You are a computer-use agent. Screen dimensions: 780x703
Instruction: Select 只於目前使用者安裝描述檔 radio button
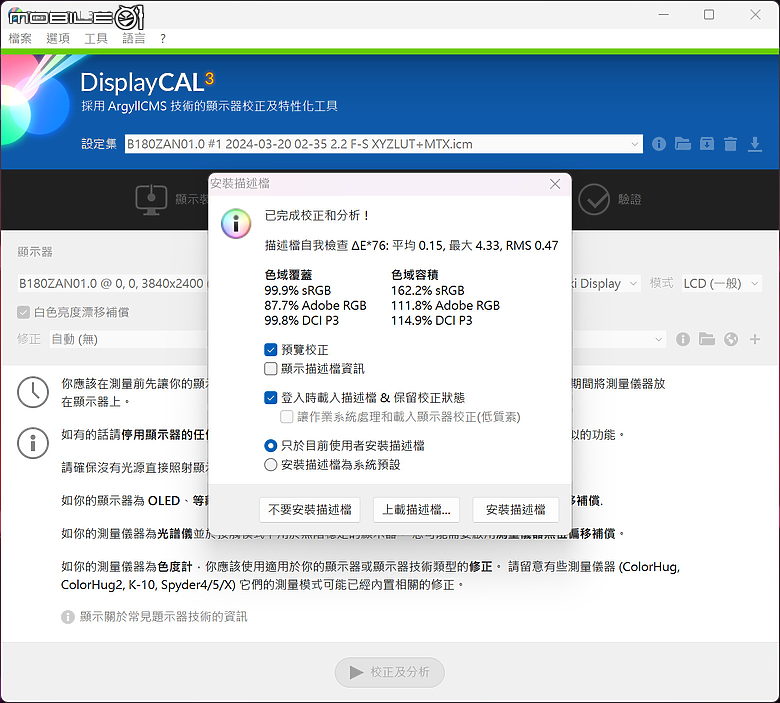[x=271, y=445]
